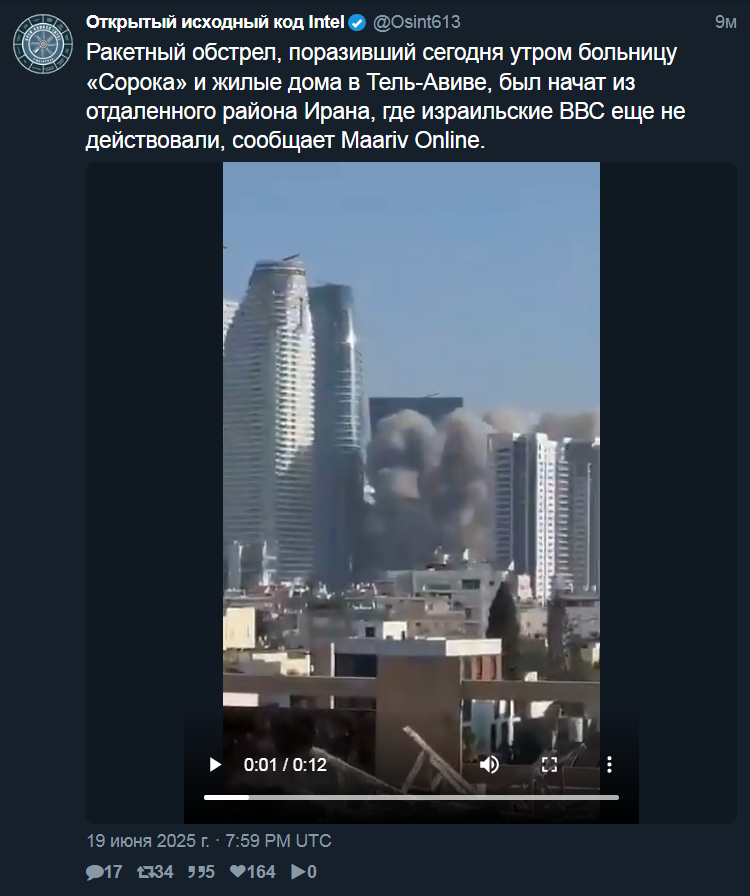Open the Osint613 profile avatar
The height and width of the screenshot is (896, 750).
pyautogui.click(x=43, y=44)
